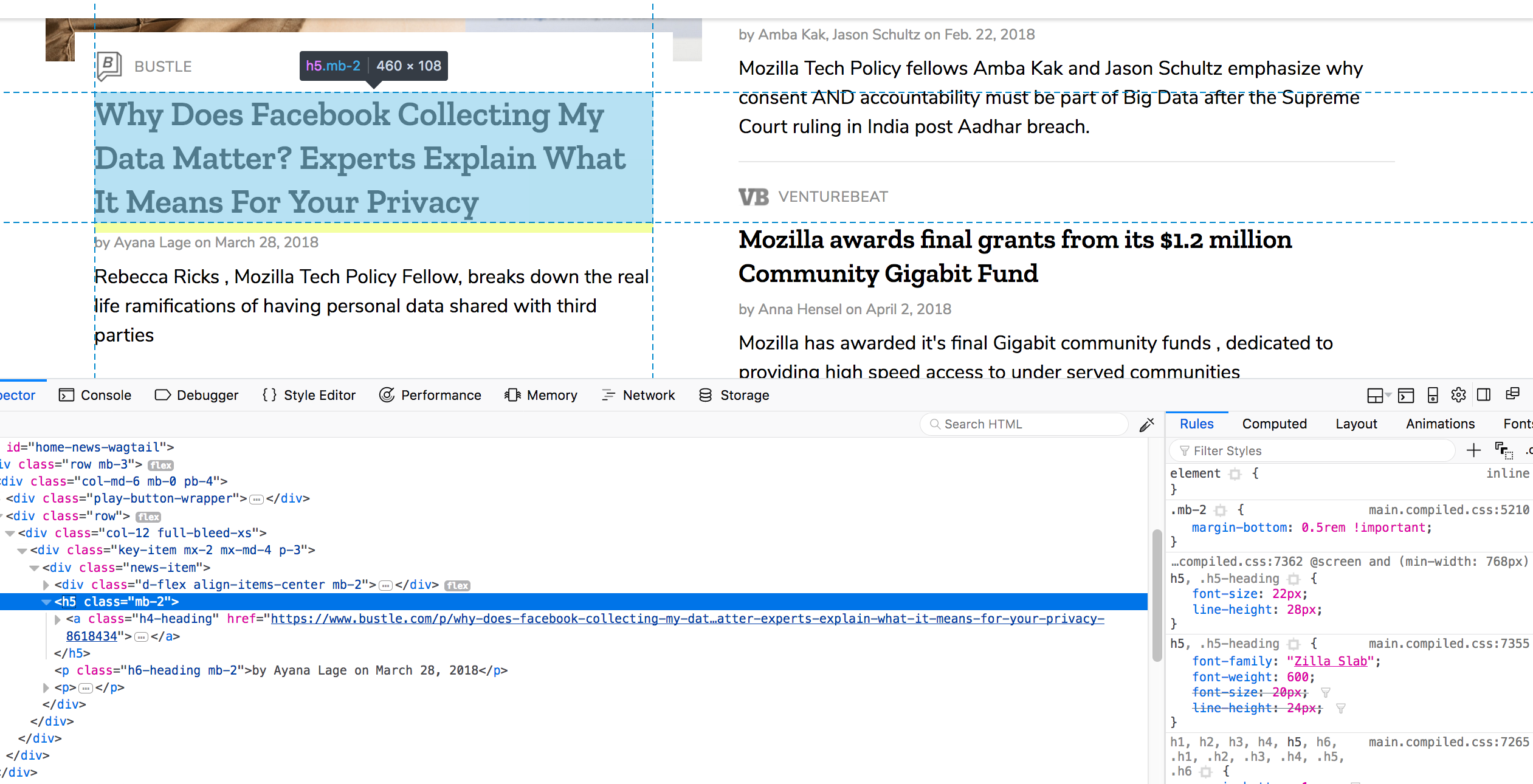This screenshot has height=784, width=1533.
Task: Dock DevTools to side of window icon
Action: tap(1484, 395)
